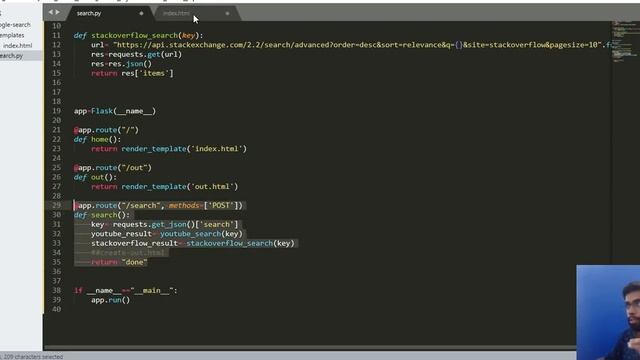Click 'stackoverflow_search(key)' call on line 33

(x=240, y=243)
